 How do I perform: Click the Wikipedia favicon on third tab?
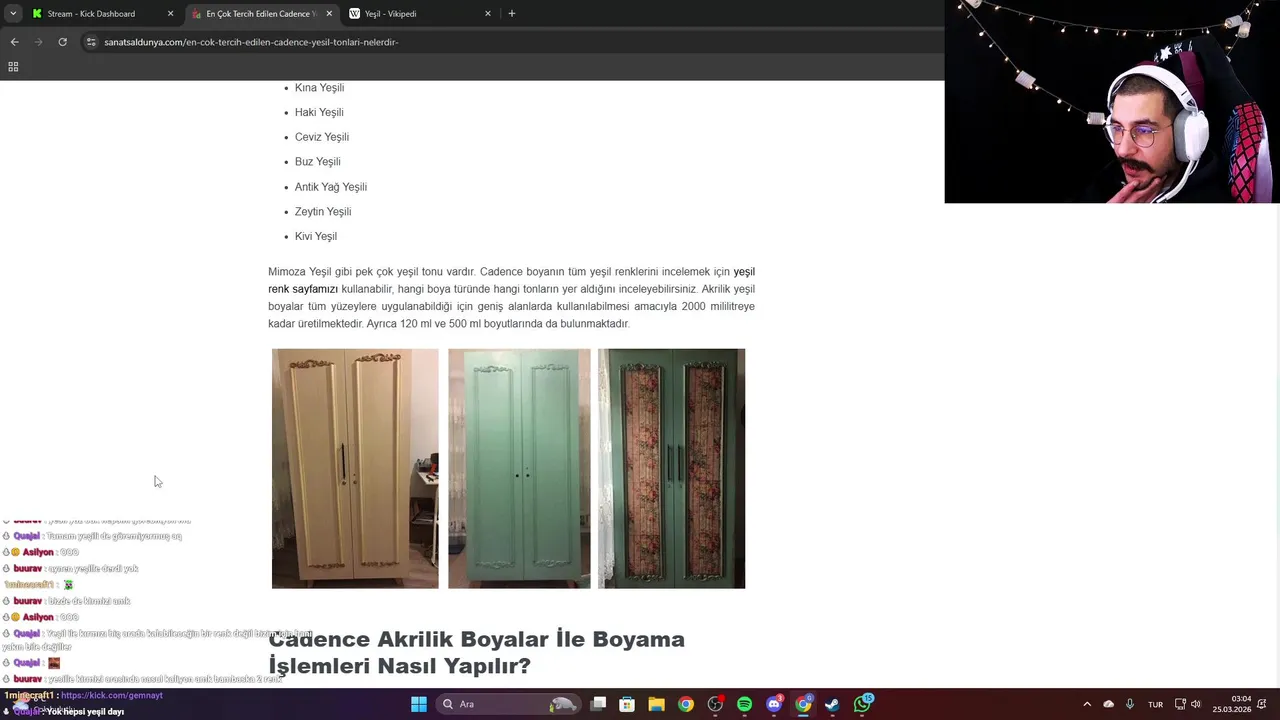pyautogui.click(x=355, y=14)
